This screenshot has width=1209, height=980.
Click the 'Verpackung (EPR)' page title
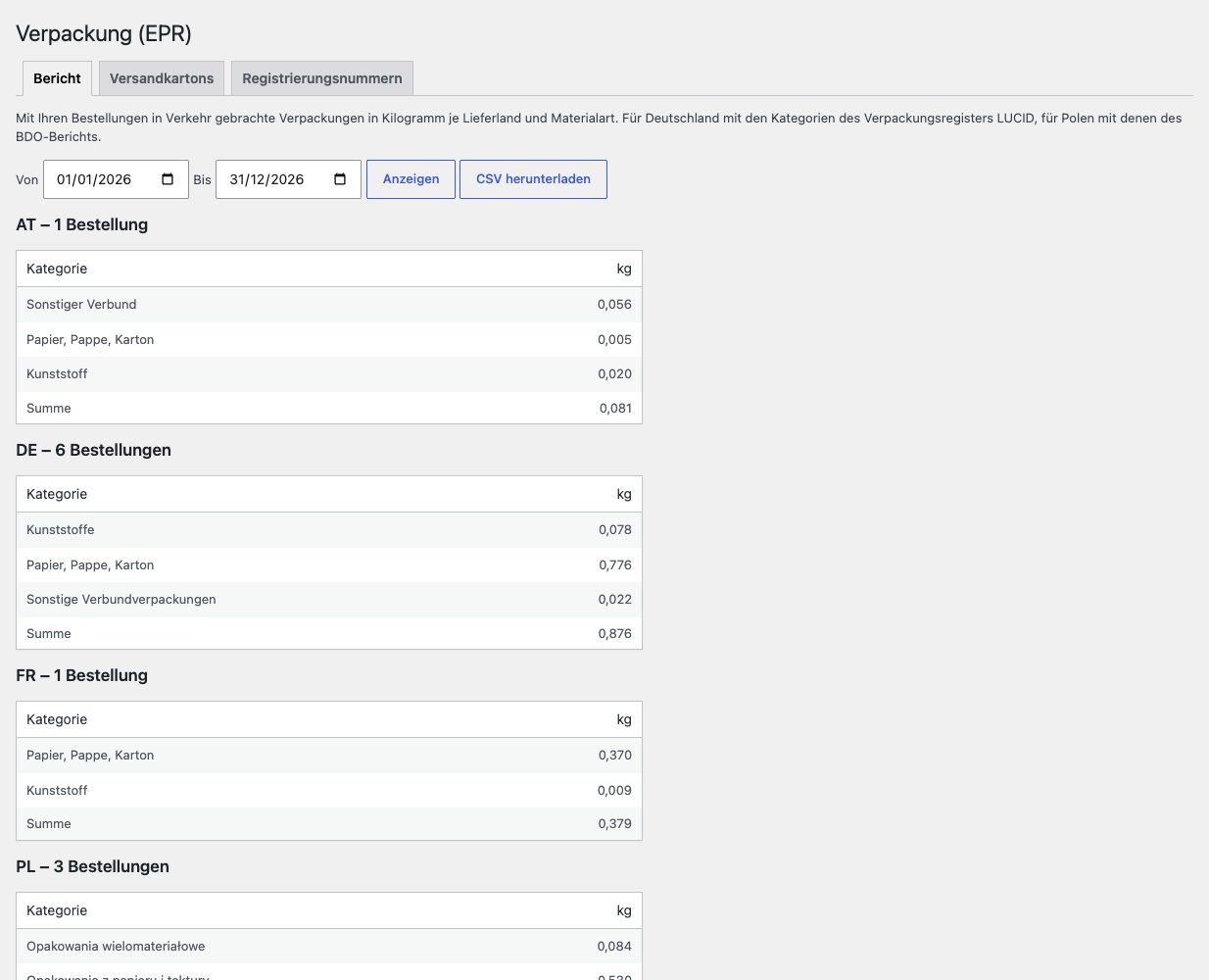click(104, 33)
